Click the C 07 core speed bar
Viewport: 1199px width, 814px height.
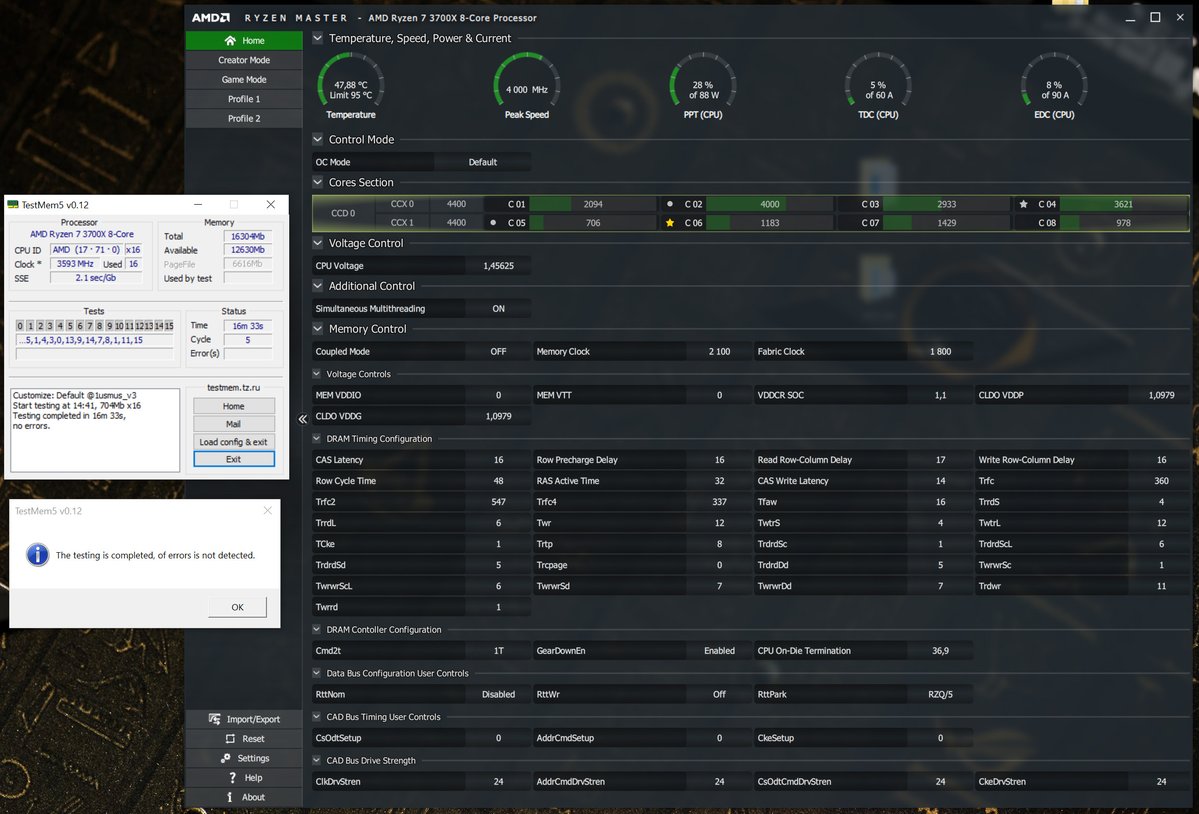pos(947,223)
